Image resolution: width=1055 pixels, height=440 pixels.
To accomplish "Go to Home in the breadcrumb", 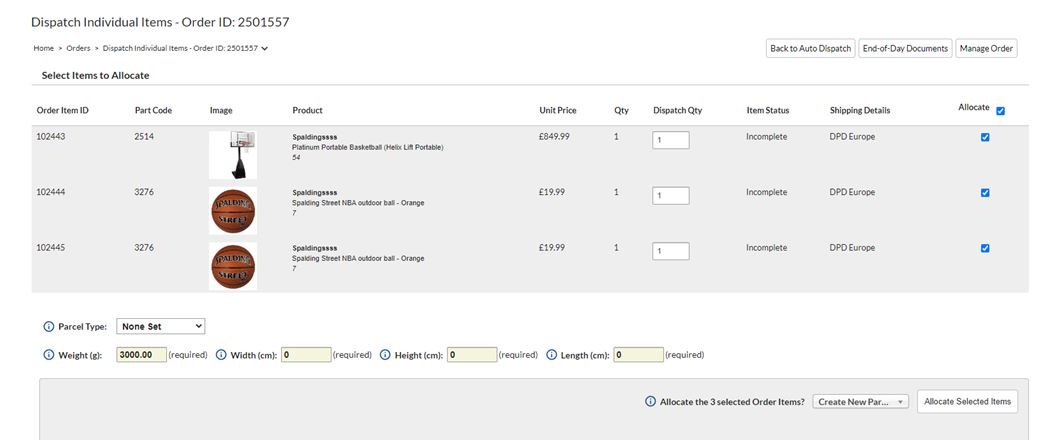I will click(43, 48).
